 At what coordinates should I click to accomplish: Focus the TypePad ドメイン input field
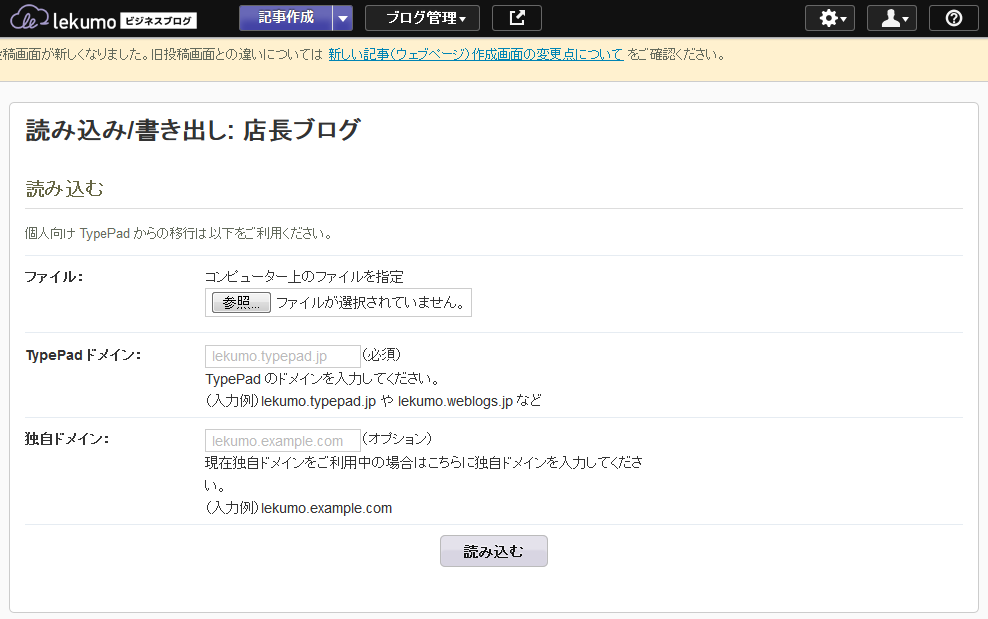pos(283,356)
